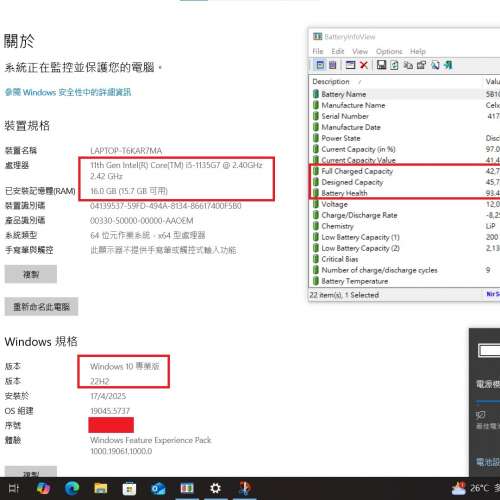The image size is (500, 500).
Task: Open the File menu in BatteryInfoView
Action: point(318,51)
